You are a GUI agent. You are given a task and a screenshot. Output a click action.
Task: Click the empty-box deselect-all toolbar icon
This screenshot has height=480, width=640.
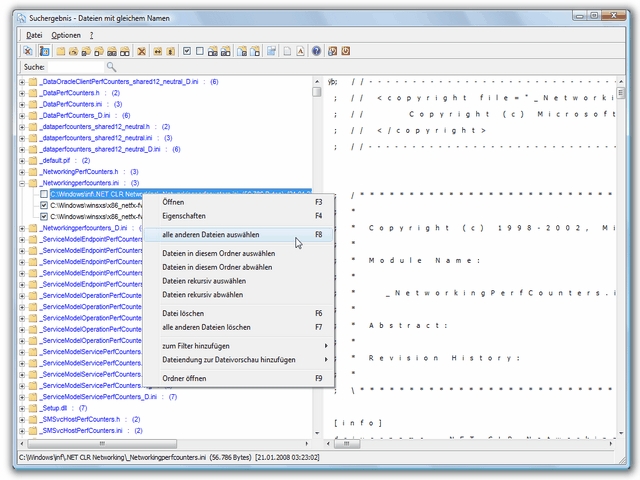200,51
